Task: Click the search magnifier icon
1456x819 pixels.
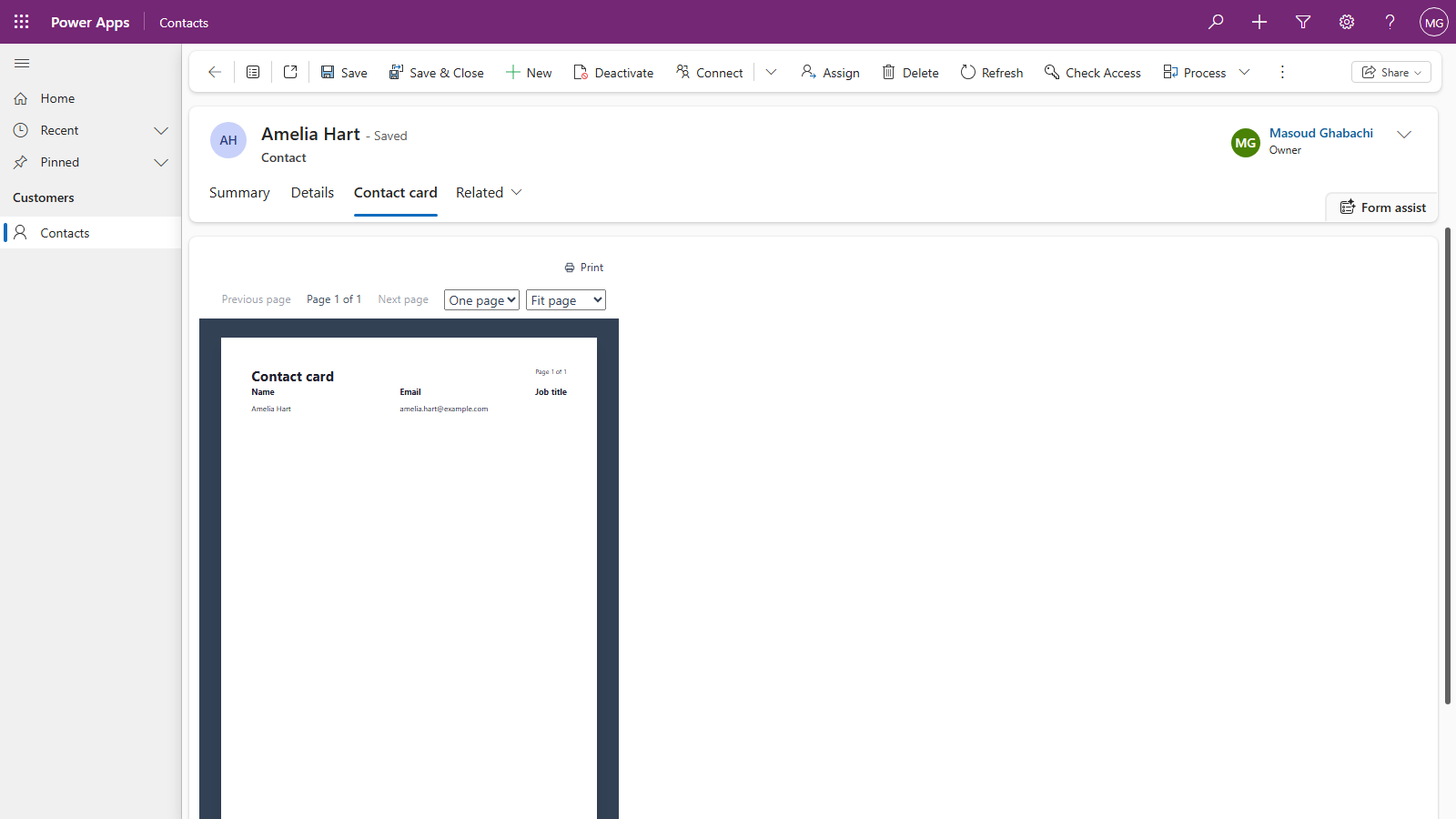Action: tap(1216, 22)
